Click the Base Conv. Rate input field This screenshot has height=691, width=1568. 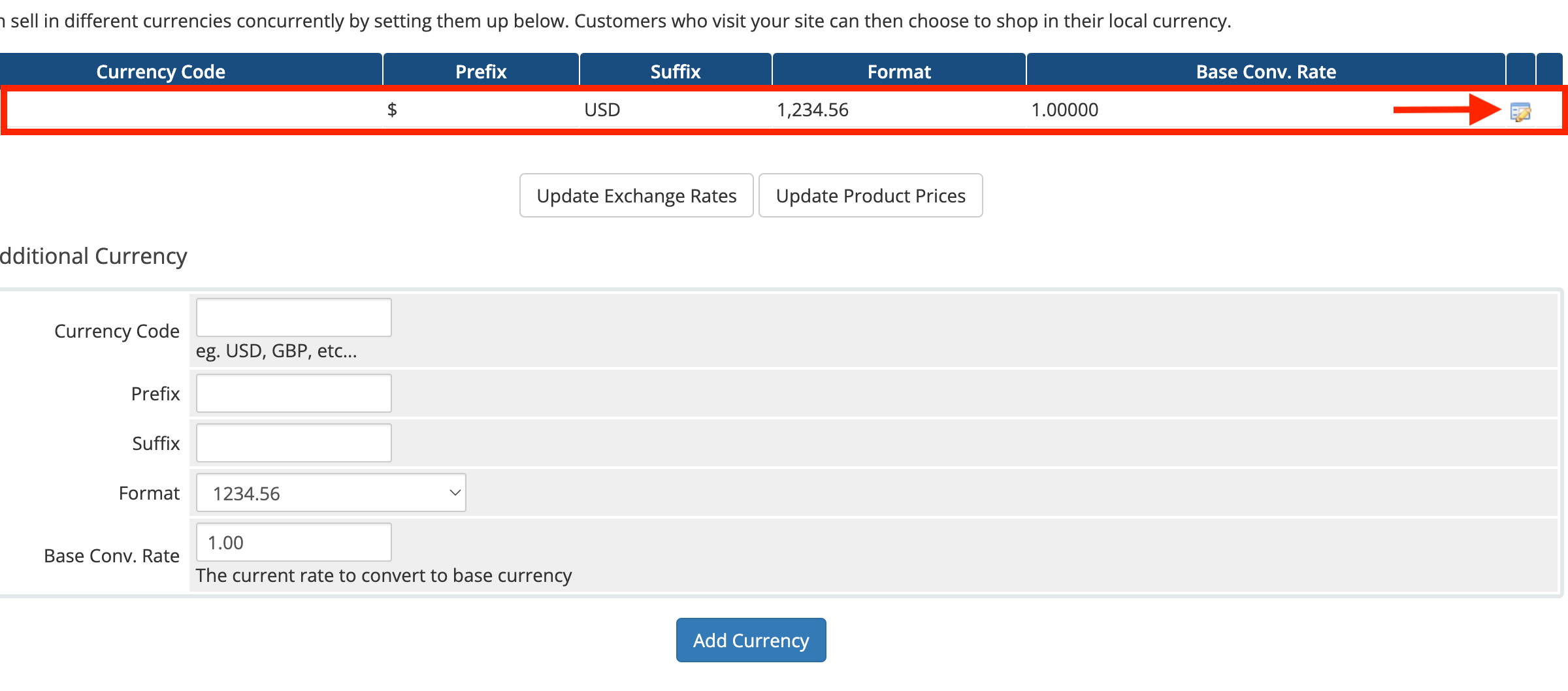294,542
